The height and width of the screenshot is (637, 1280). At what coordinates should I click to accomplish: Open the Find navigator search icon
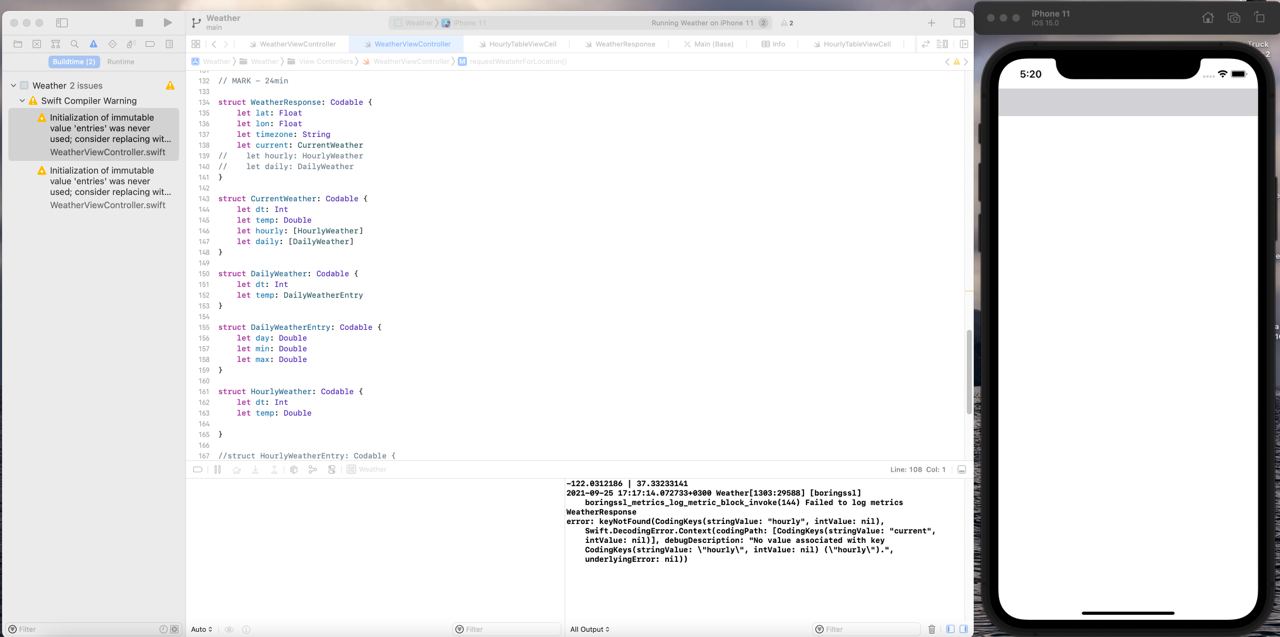pos(74,44)
